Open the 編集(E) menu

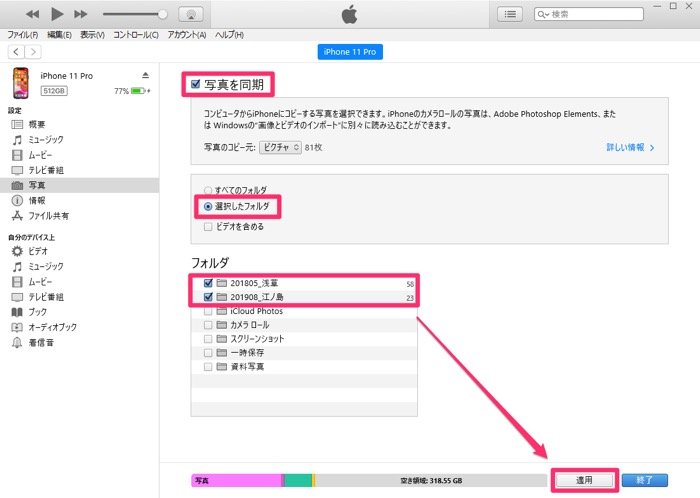[x=59, y=35]
